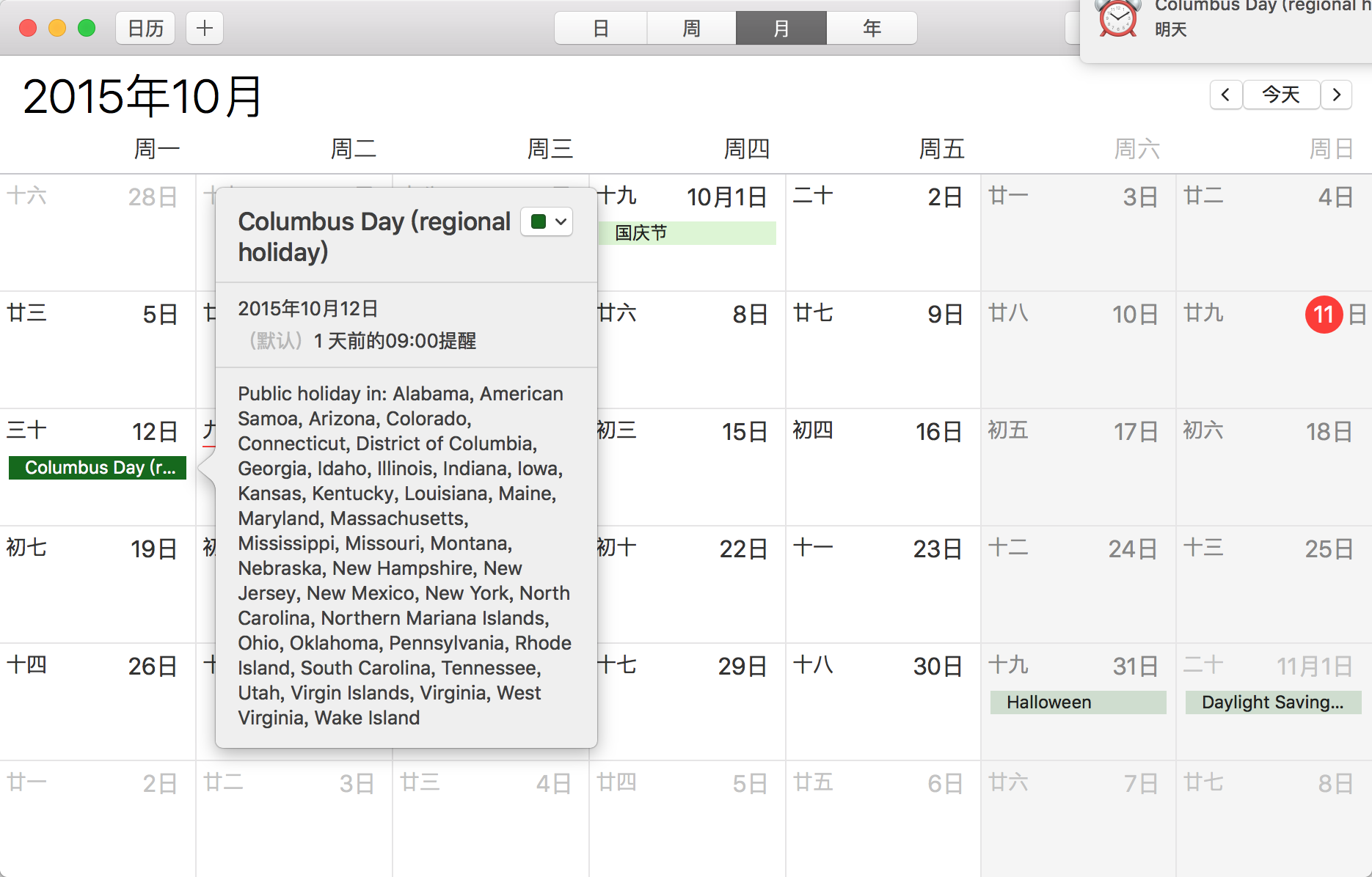Select the 9日 date cell
The width and height of the screenshot is (1372, 877).
click(x=944, y=315)
